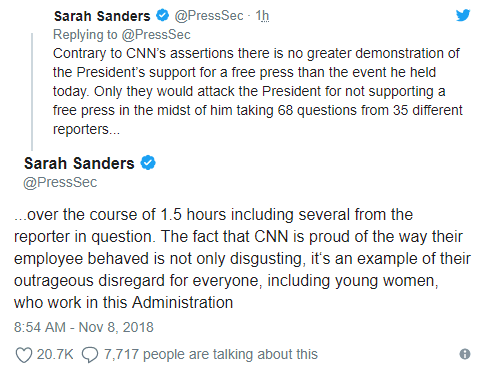This screenshot has height=378, width=483.
Task: Click the @PressSec handle under large name
Action: pos(60,182)
